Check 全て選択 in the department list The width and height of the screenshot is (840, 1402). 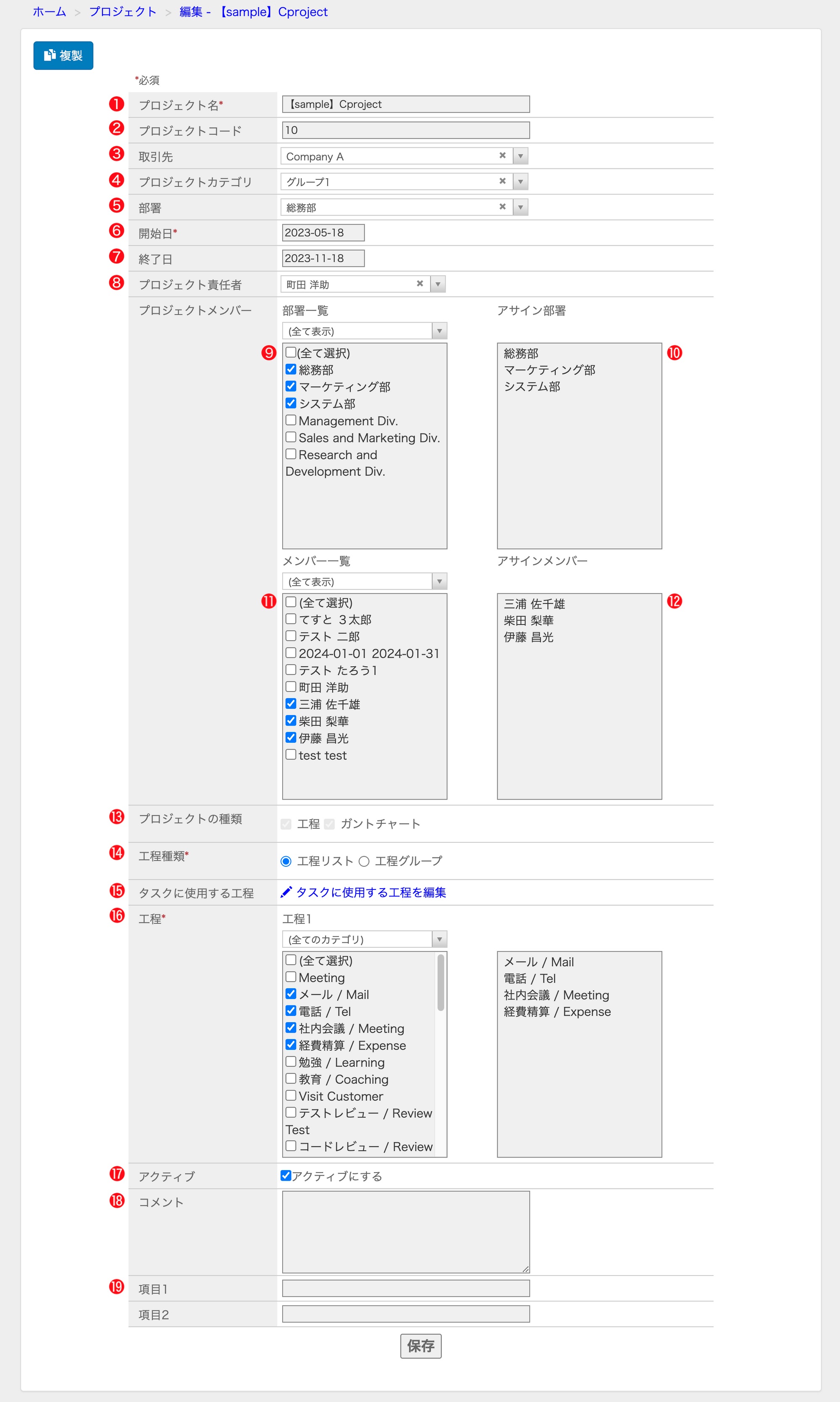[291, 352]
